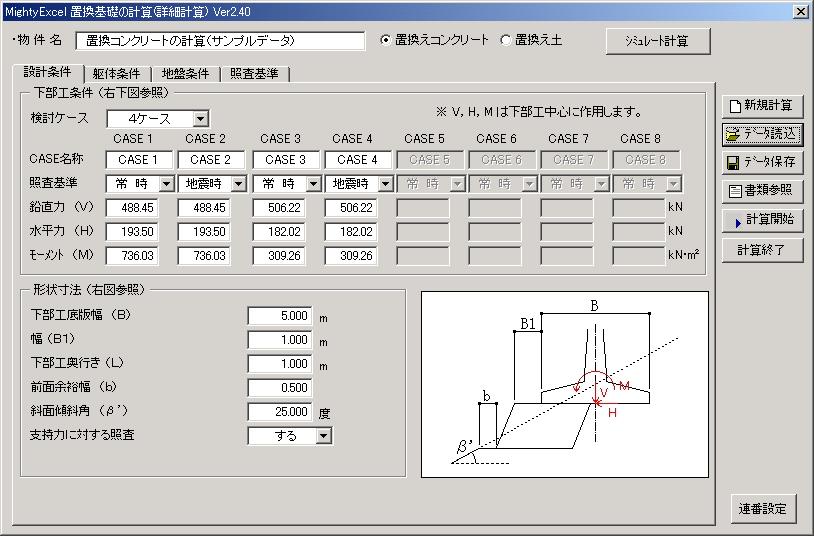Click the データ読込 (load data) button
The image size is (814, 536).
(762, 134)
